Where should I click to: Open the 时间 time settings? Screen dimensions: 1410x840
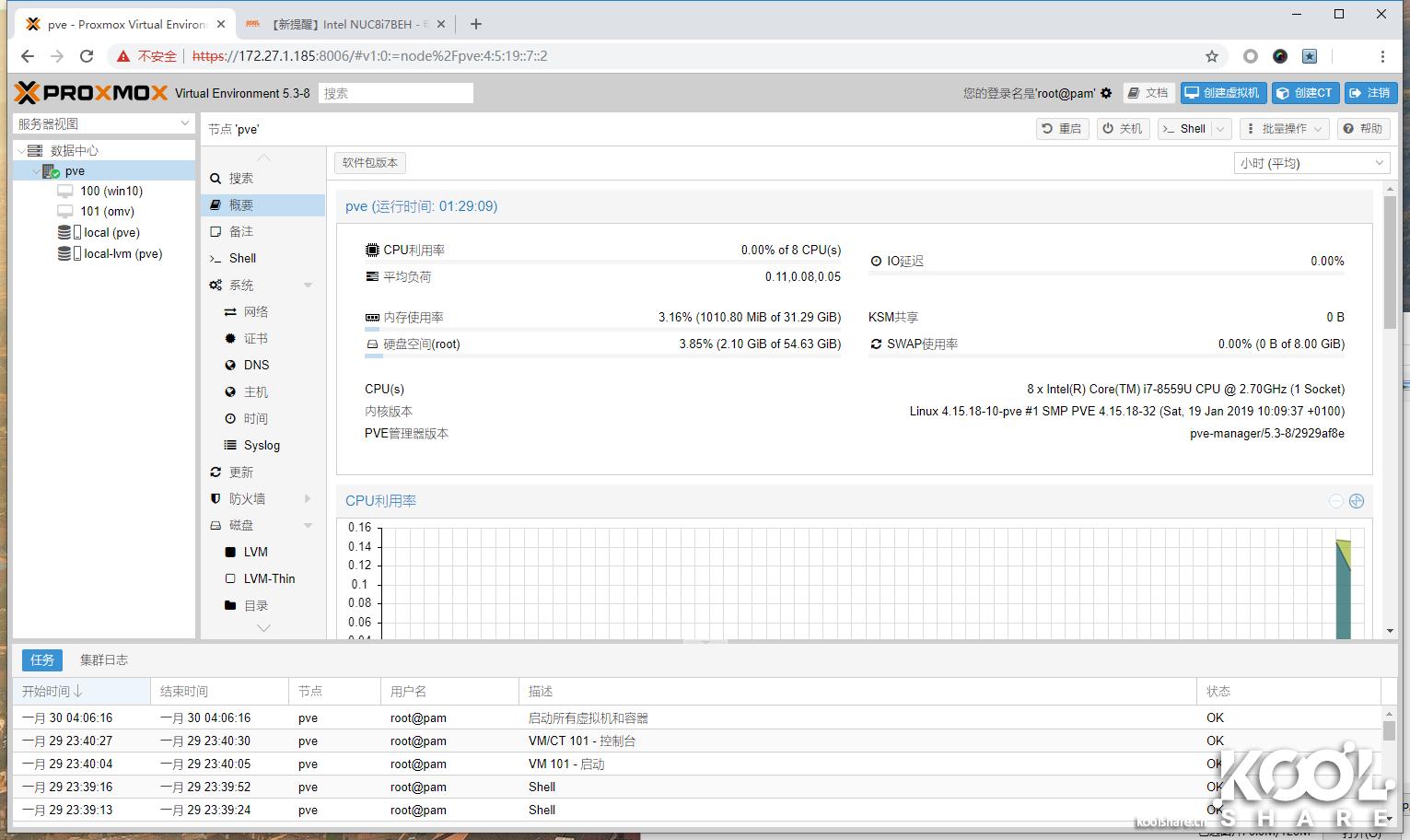[x=254, y=418]
